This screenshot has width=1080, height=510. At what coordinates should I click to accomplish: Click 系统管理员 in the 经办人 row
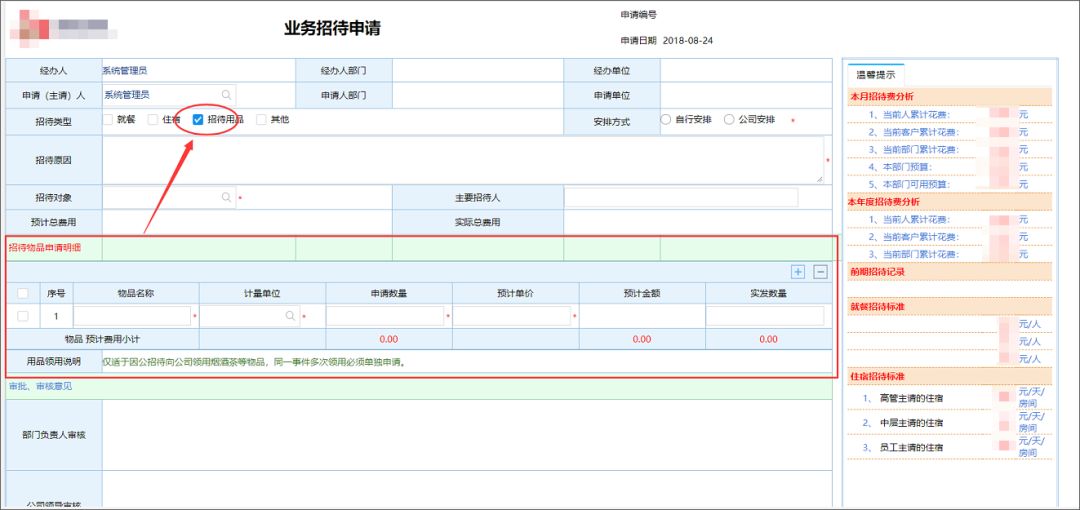pyautogui.click(x=125, y=70)
